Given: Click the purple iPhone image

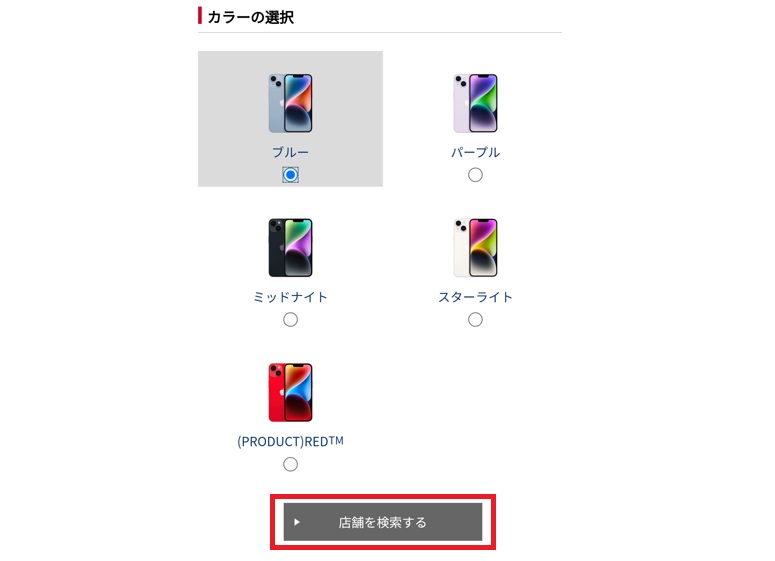Looking at the screenshot, I should click(x=475, y=103).
